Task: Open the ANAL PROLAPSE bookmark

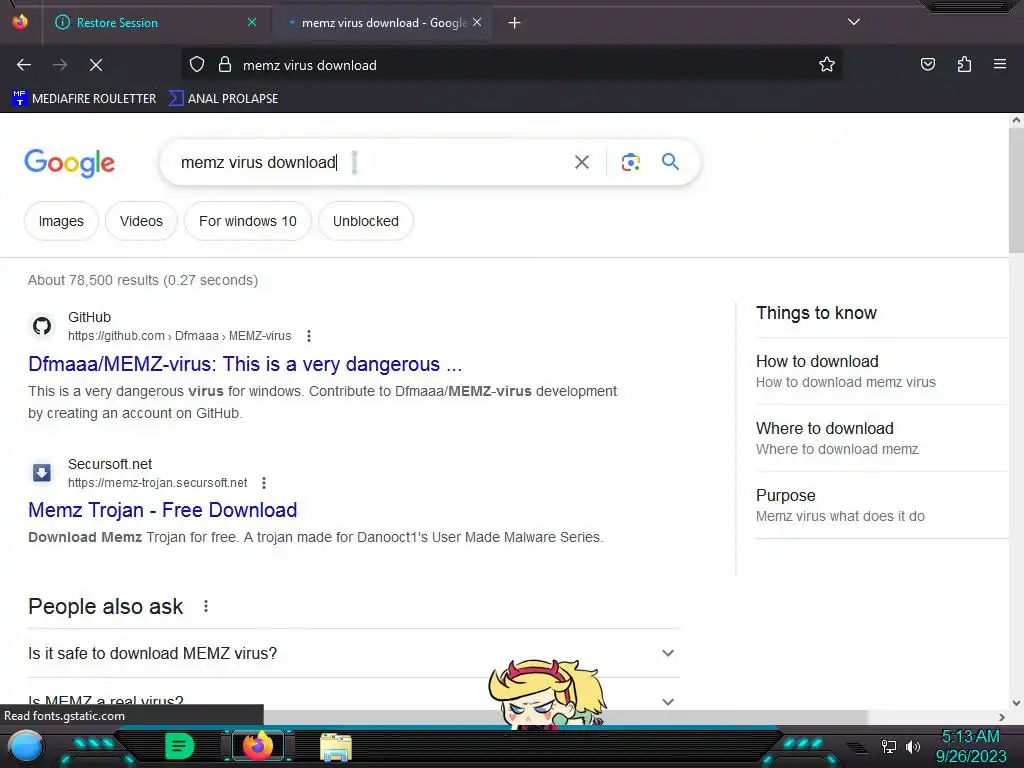Action: tap(223, 99)
